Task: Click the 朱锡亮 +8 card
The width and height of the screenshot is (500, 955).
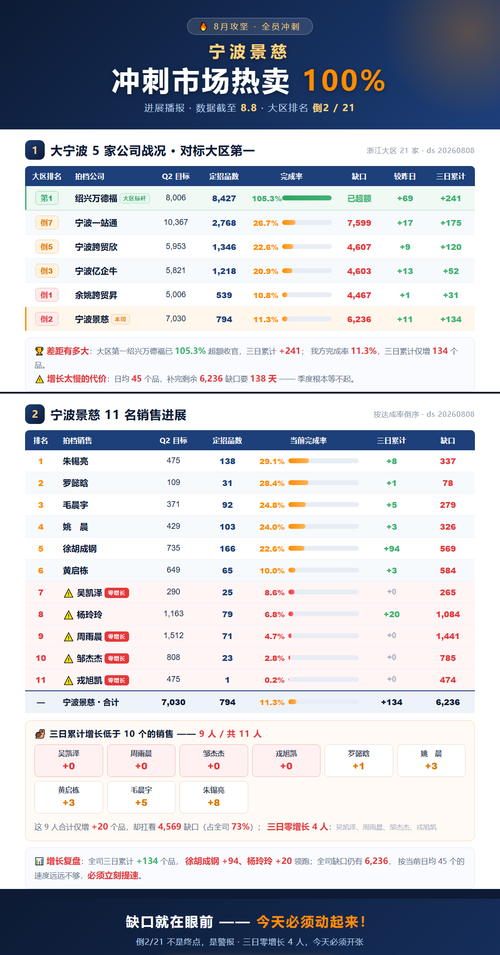Action: pyautogui.click(x=214, y=797)
